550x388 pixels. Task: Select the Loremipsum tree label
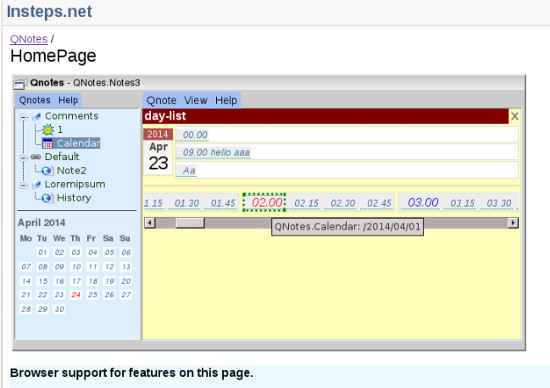click(75, 184)
